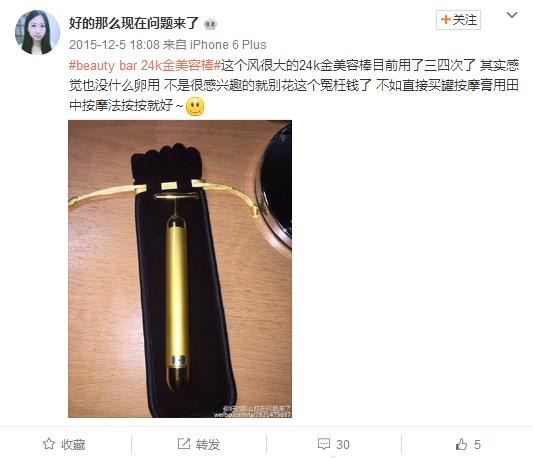Follow the user with +关注 button

(458, 20)
